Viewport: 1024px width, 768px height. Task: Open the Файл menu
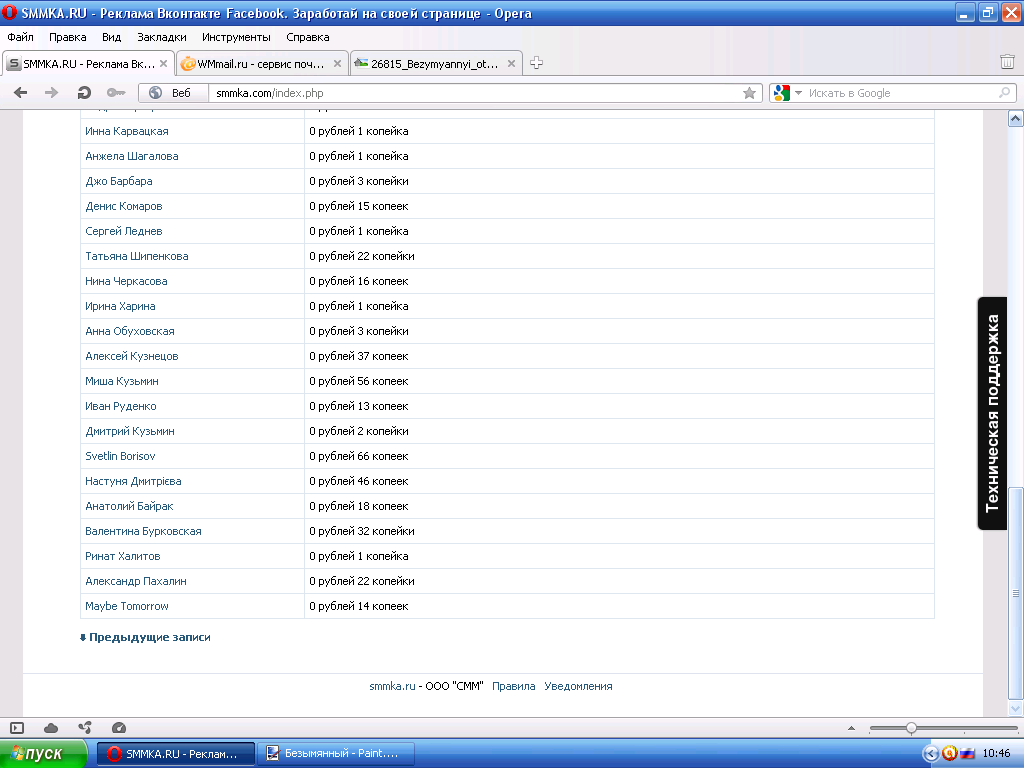[20, 37]
